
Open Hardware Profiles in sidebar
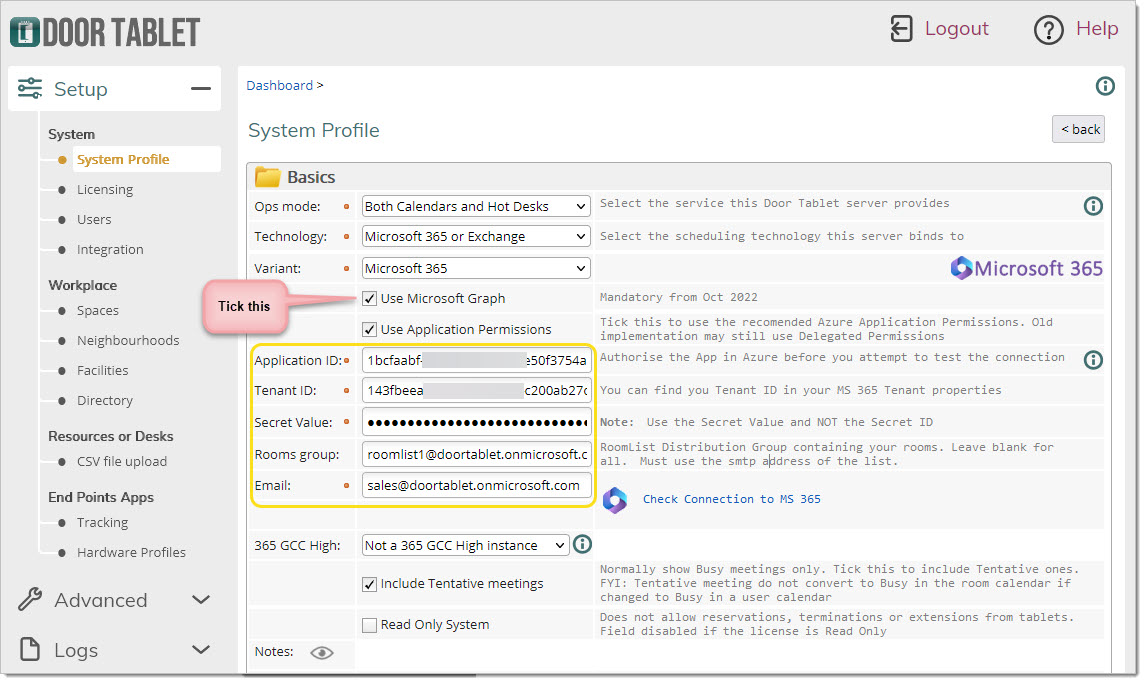pyautogui.click(x=131, y=553)
